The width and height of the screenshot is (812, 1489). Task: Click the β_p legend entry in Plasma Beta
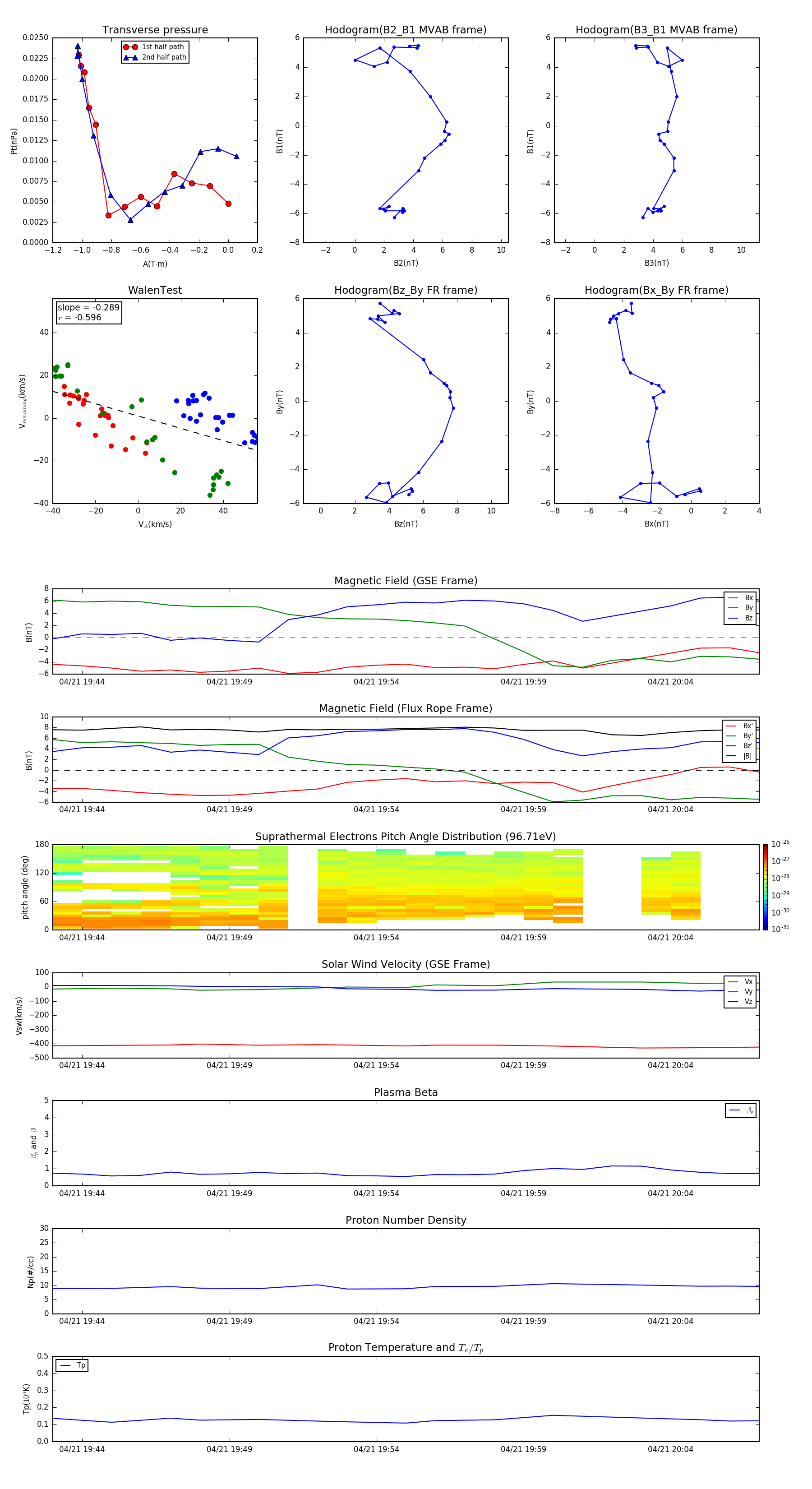click(741, 1110)
